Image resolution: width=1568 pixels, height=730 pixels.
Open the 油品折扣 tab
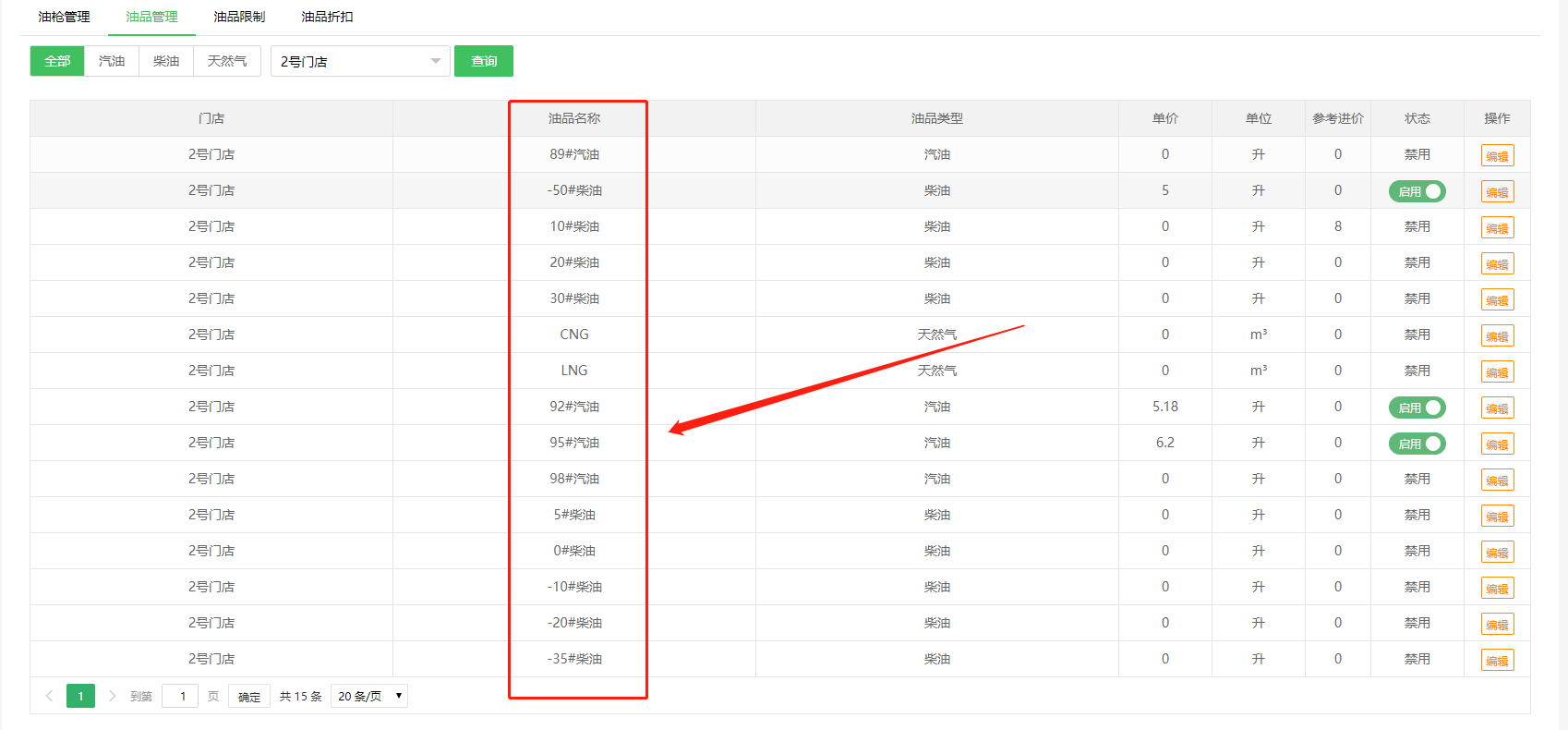(327, 17)
